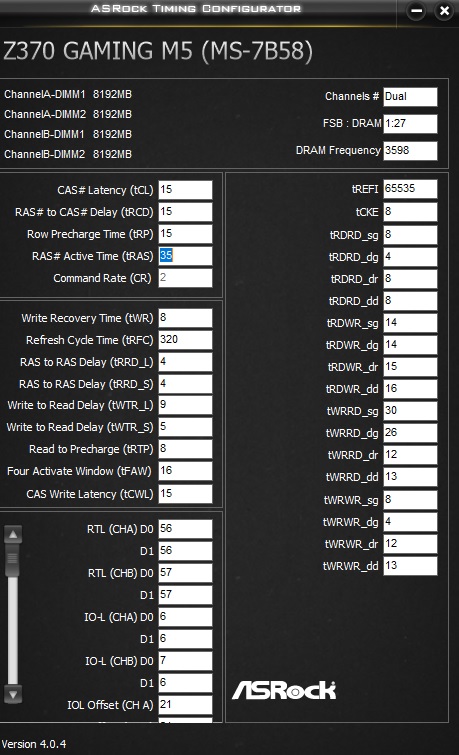Click the ASRock logo
This screenshot has height=755, width=459.
click(x=285, y=690)
